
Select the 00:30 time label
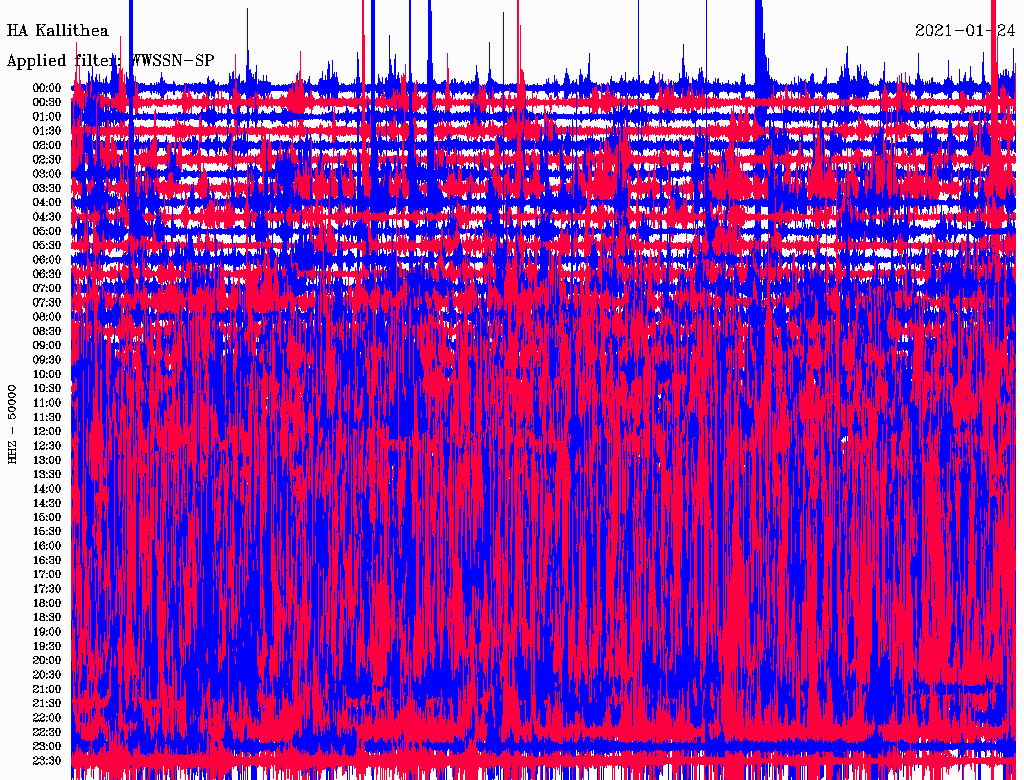47,102
